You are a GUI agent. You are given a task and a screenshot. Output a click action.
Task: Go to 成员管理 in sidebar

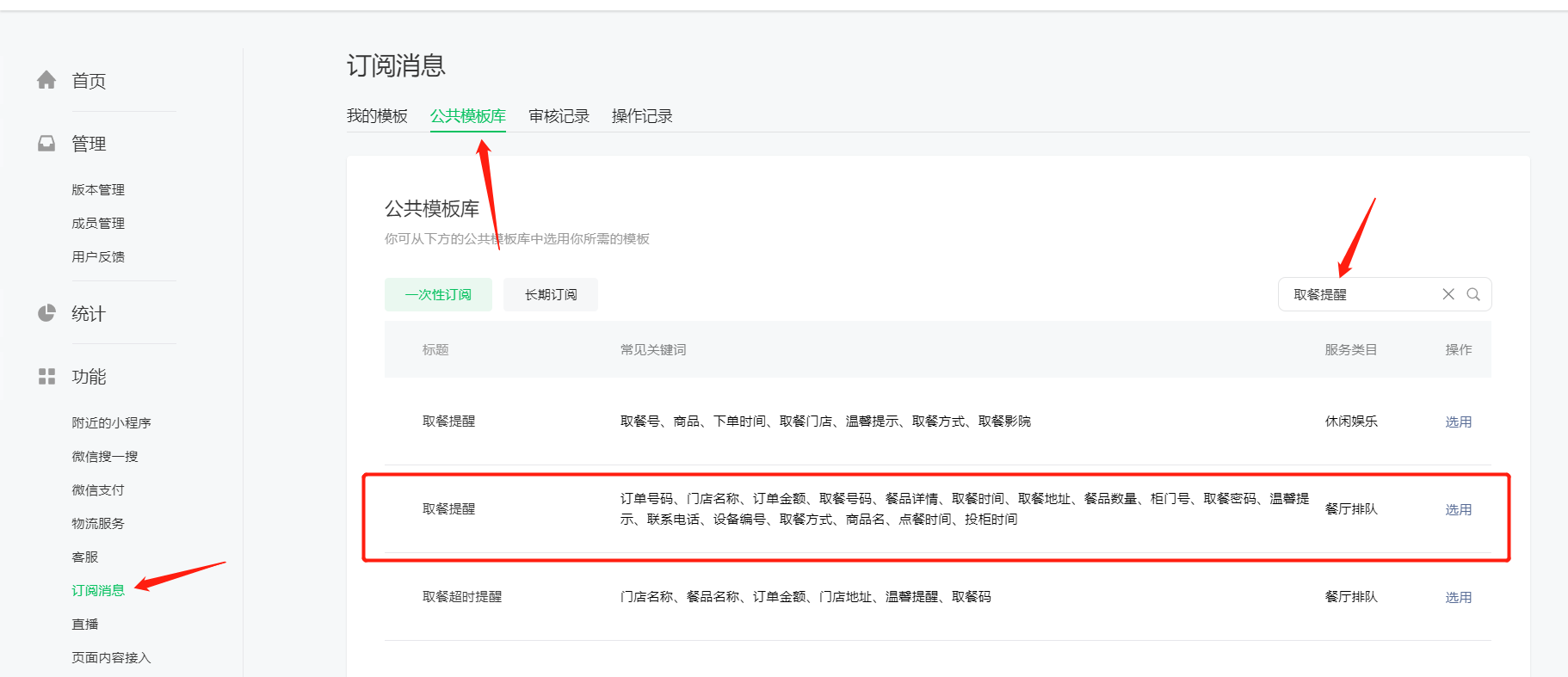(x=98, y=223)
